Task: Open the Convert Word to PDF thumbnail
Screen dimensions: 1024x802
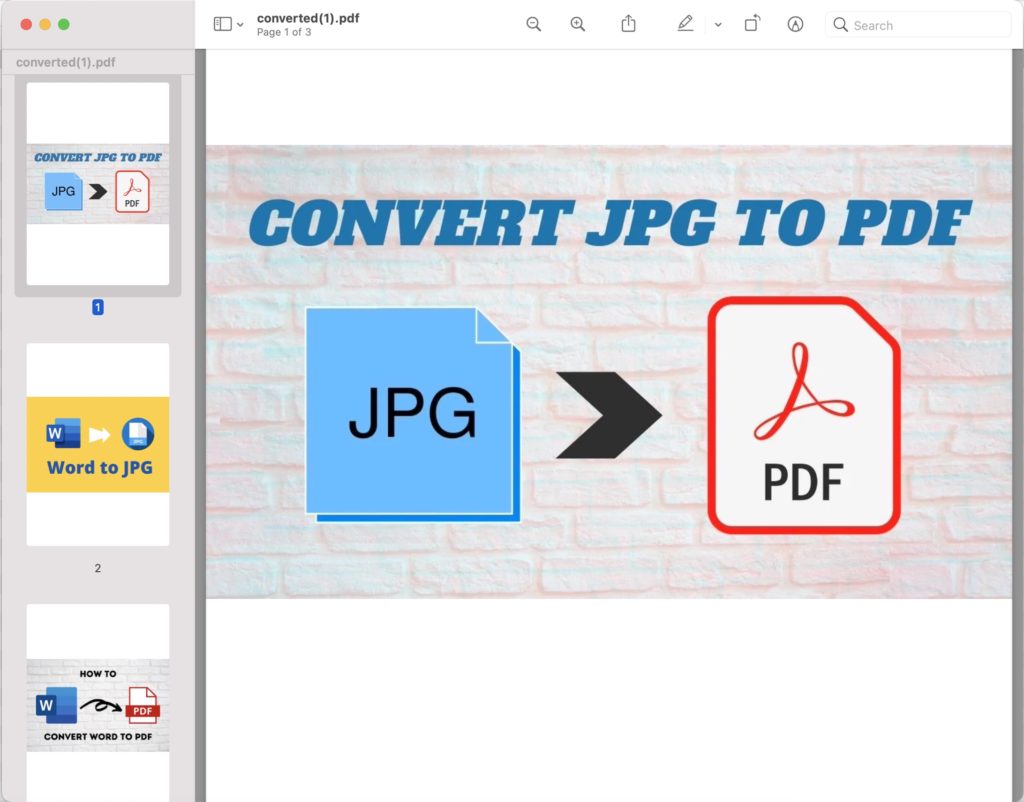Action: click(98, 704)
